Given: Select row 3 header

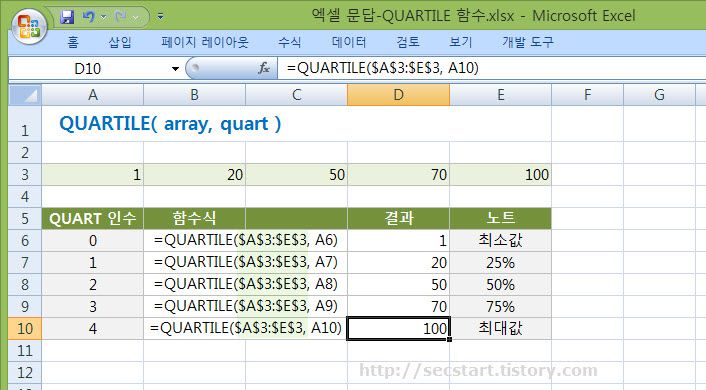Looking at the screenshot, I should pyautogui.click(x=25, y=175).
